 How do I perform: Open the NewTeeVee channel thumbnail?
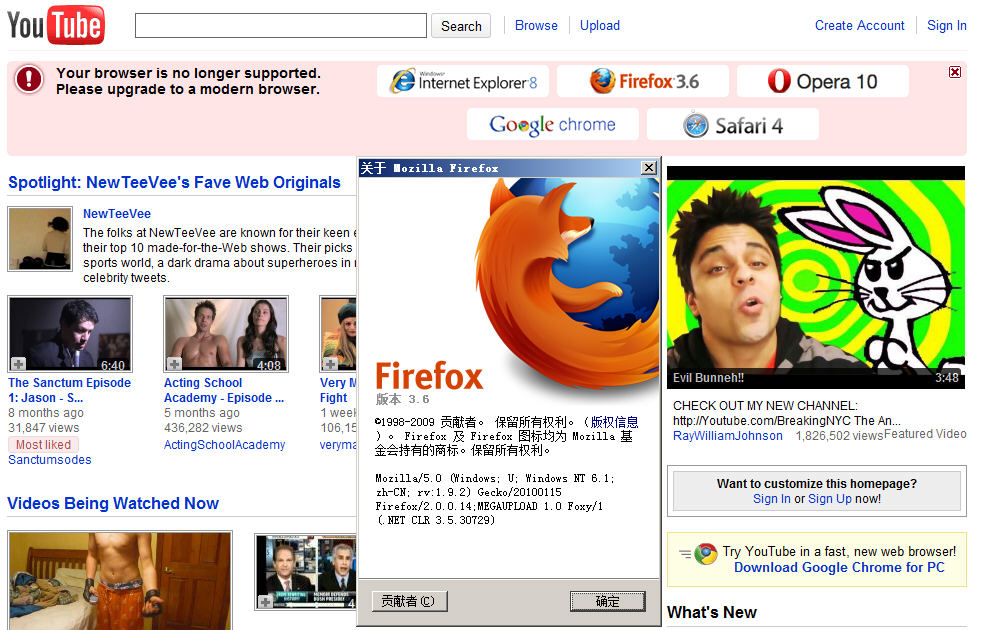40,239
